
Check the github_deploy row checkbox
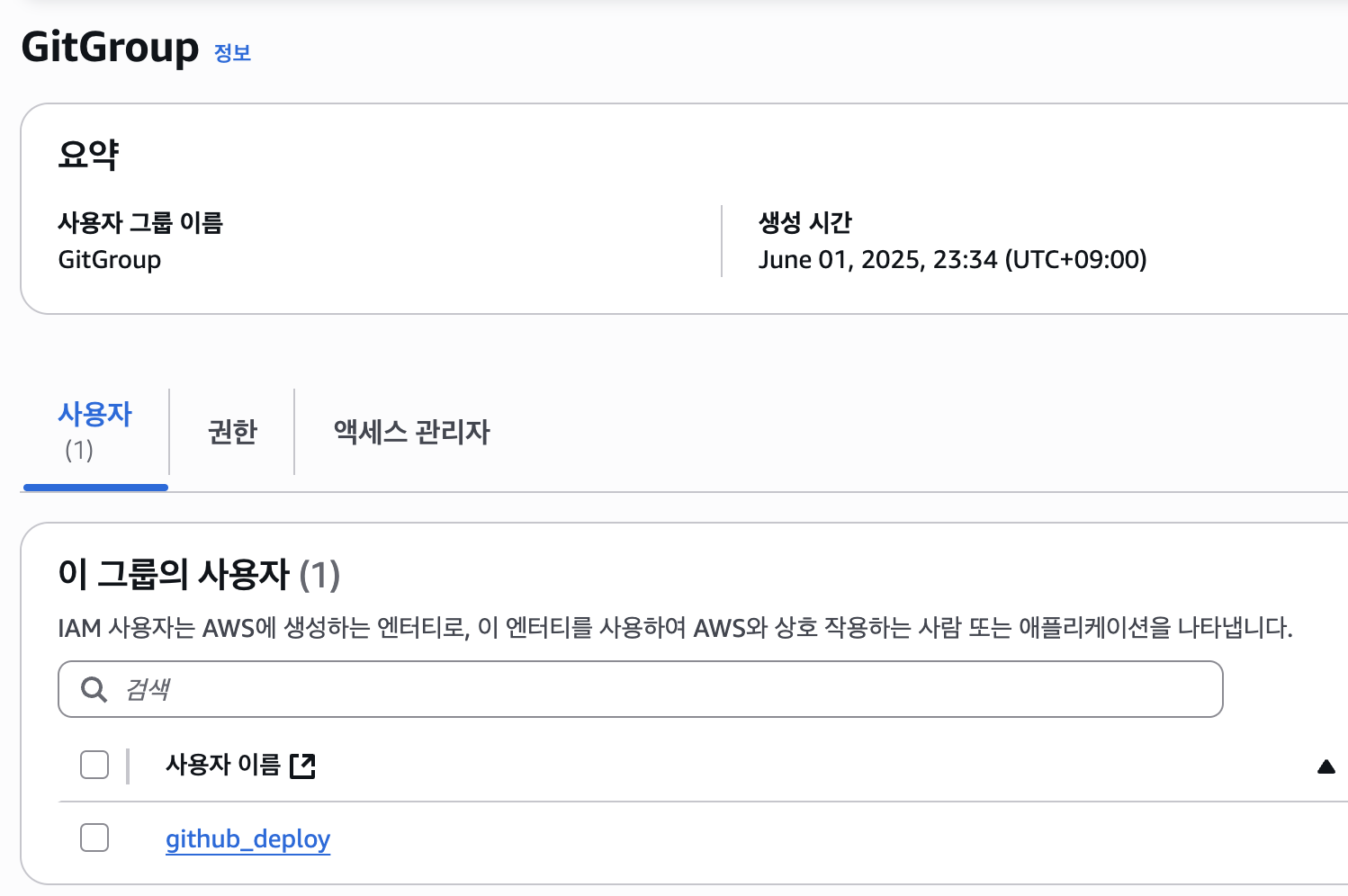tap(94, 838)
